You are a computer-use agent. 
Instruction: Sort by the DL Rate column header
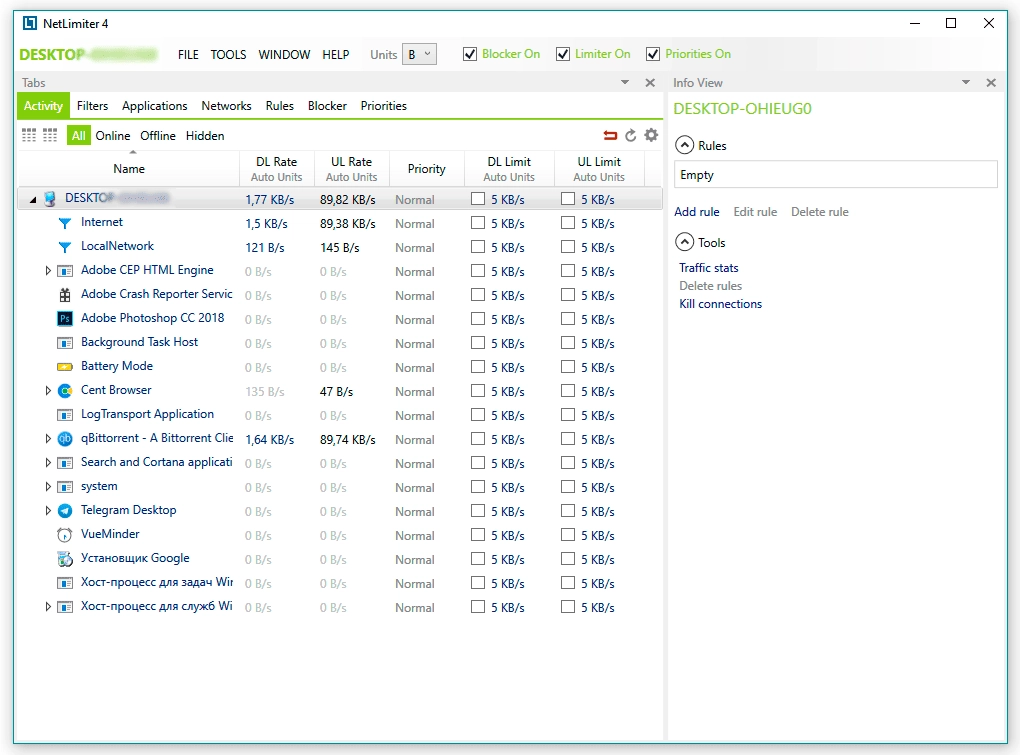[x=276, y=168]
